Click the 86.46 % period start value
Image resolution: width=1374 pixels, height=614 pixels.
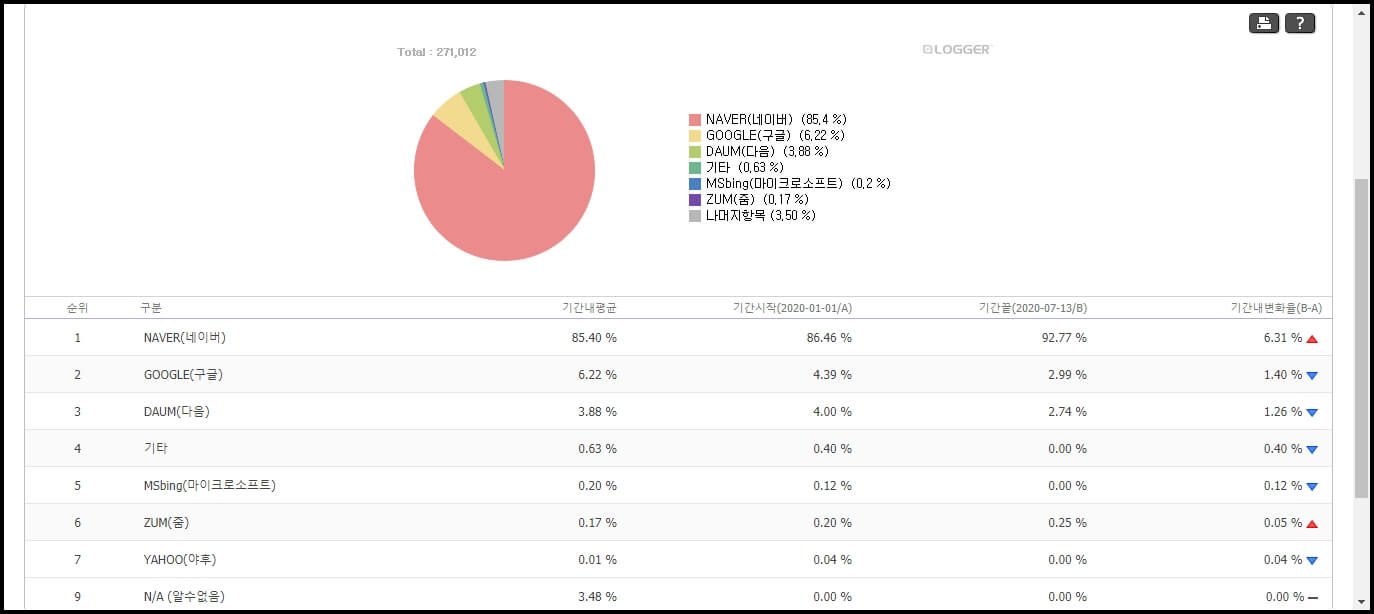(x=829, y=338)
